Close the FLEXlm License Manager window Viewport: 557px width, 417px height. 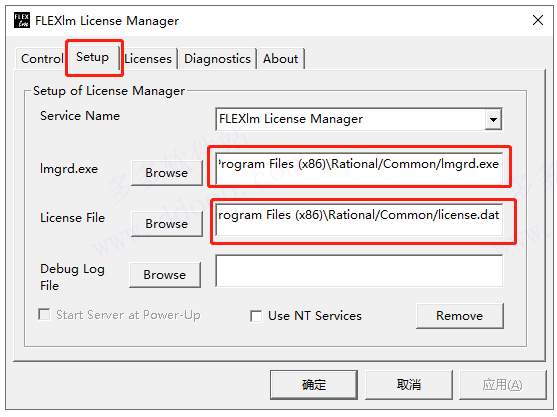pos(538,20)
